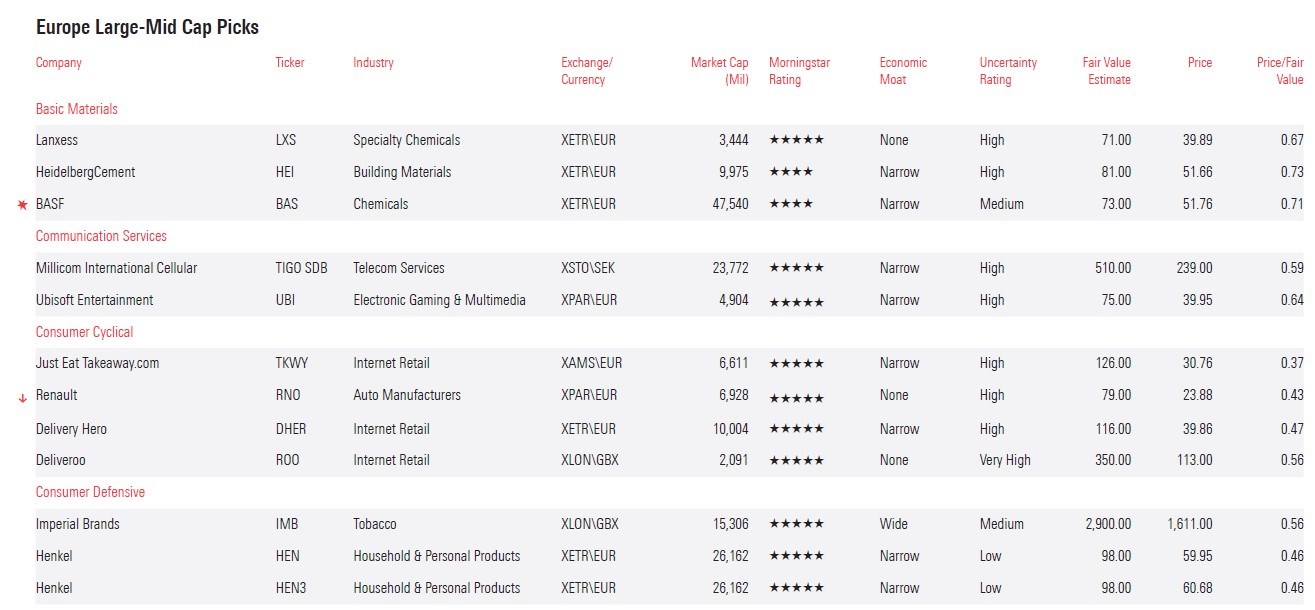This screenshot has height=610, width=1315.
Task: Select the Basic Materials section header
Action: (77, 109)
